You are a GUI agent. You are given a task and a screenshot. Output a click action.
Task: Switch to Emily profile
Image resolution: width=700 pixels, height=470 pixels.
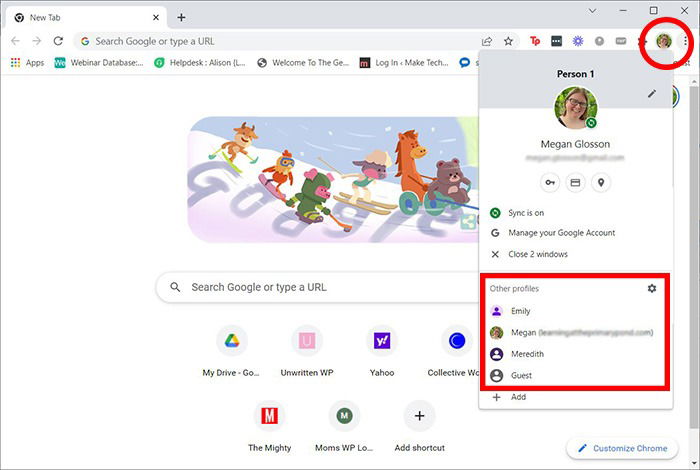click(x=575, y=311)
